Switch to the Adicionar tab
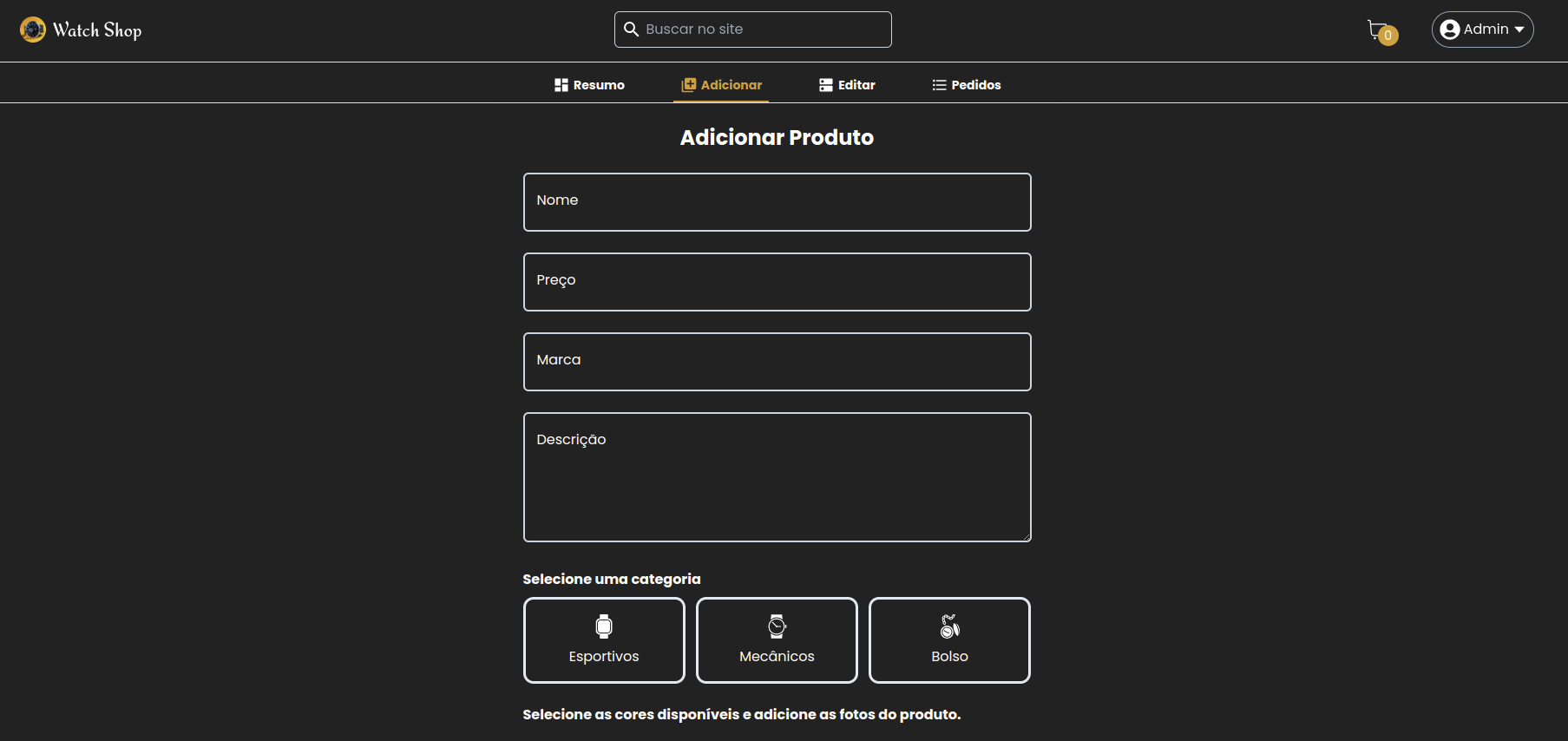1568x741 pixels. coord(721,85)
